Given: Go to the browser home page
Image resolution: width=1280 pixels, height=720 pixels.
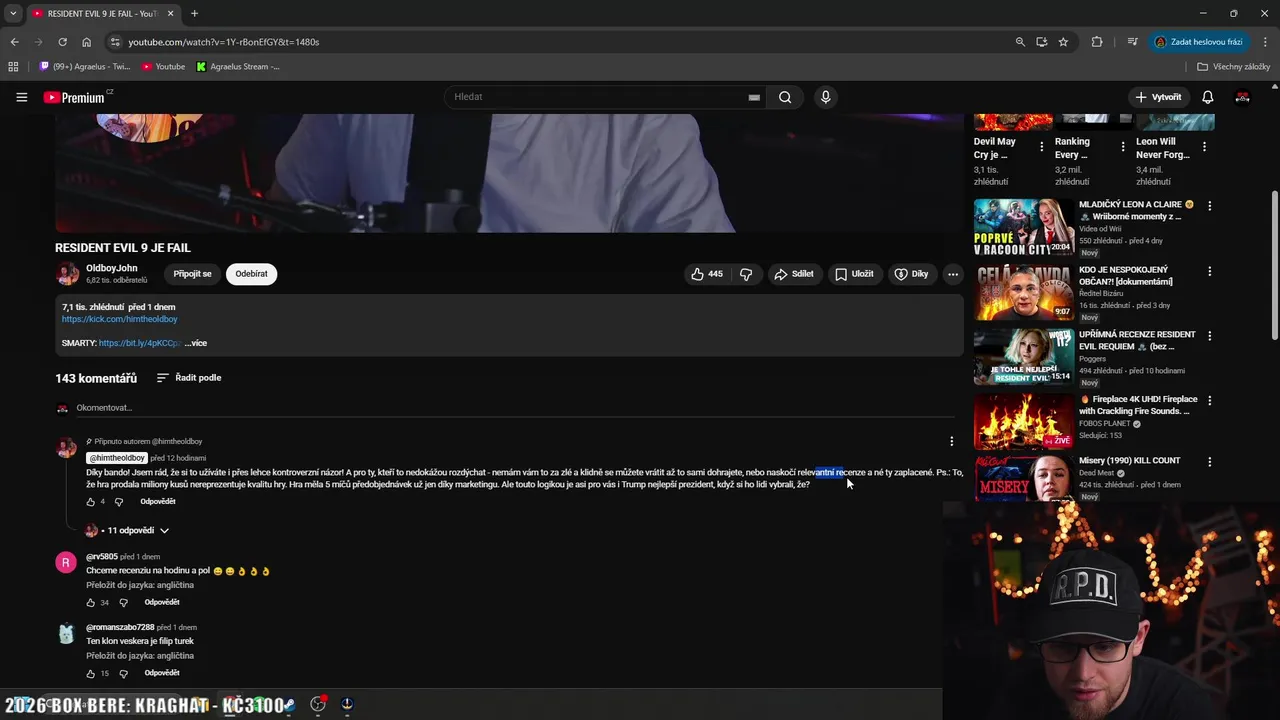Looking at the screenshot, I should click(x=86, y=42).
